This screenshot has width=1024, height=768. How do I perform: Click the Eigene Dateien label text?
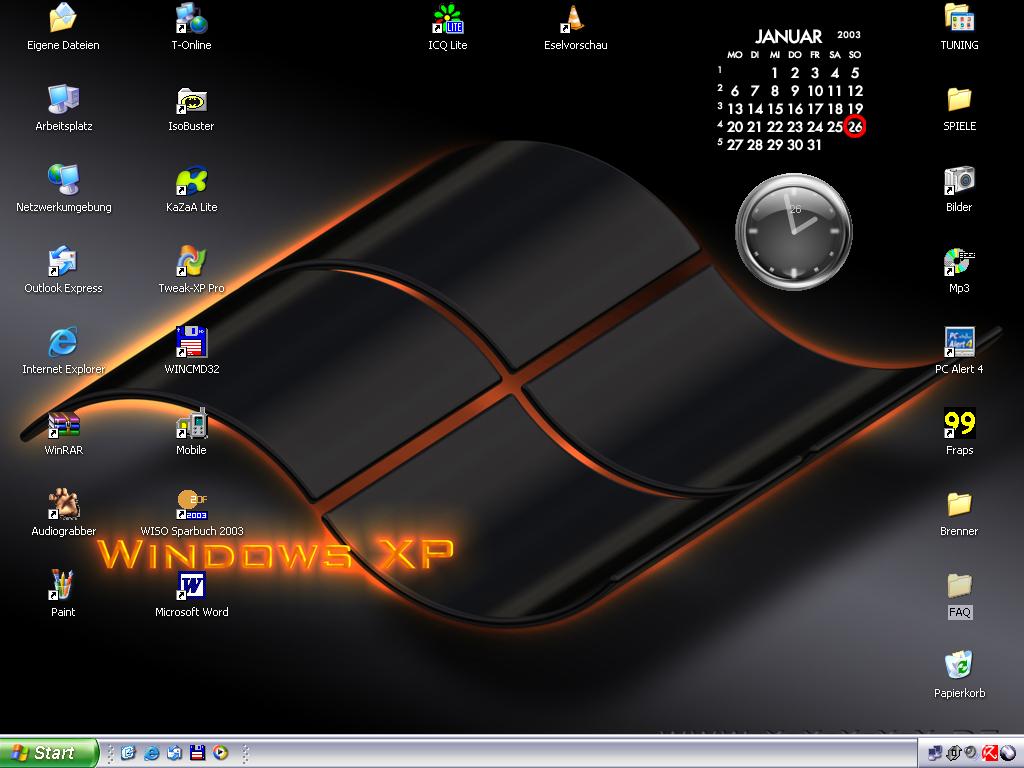(63, 45)
